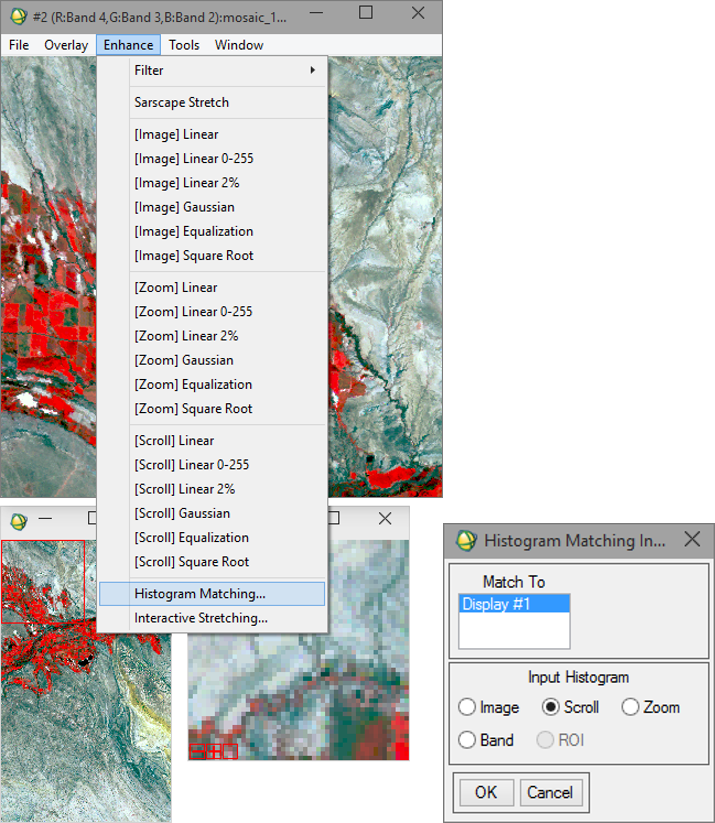Screen dimensions: 715x823
Task: Maximize the display #2 image window
Action: [366, 13]
